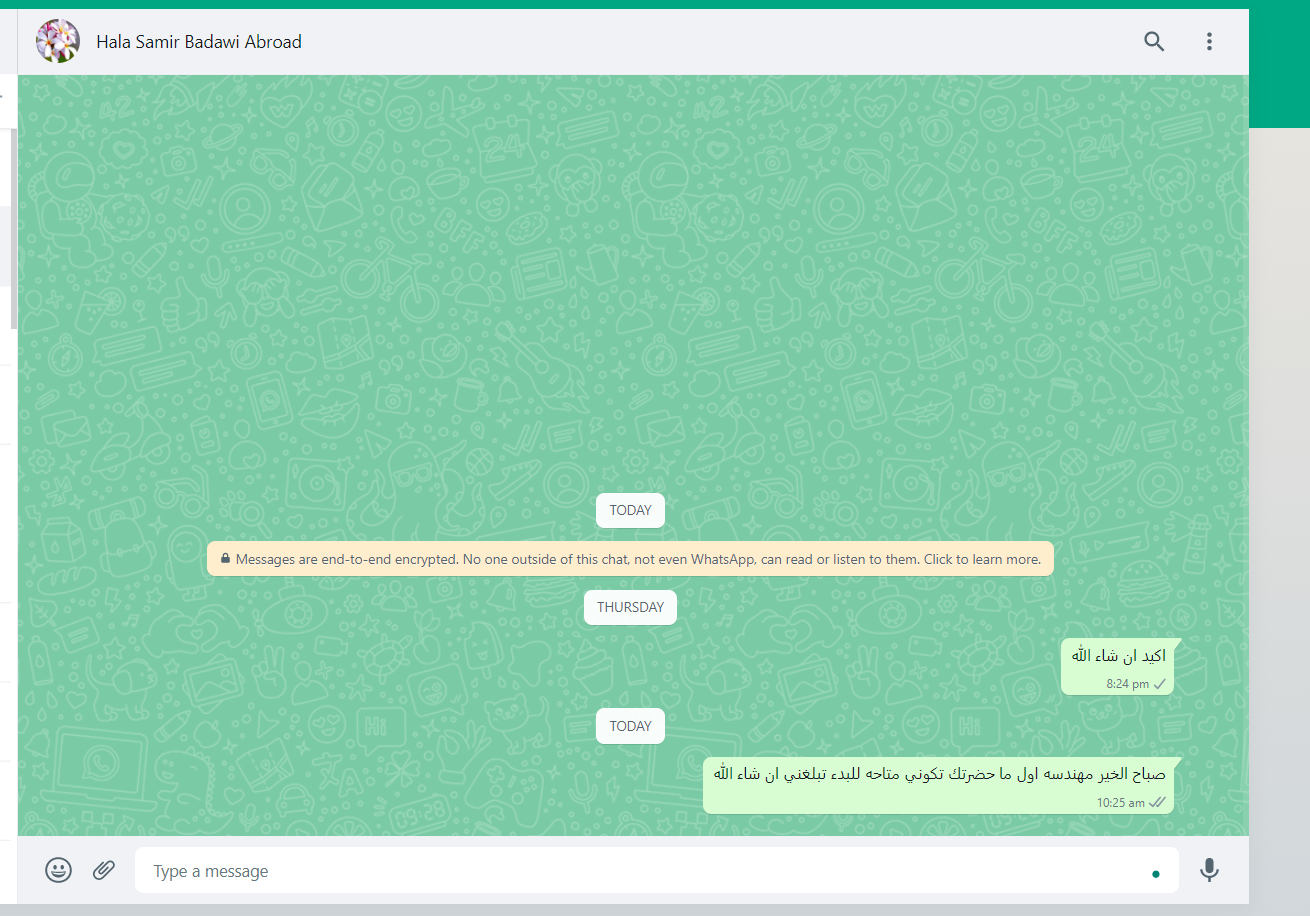Screen dimensions: 1310x916
Task: Select the message sent at 10:25 am
Action: (938, 785)
